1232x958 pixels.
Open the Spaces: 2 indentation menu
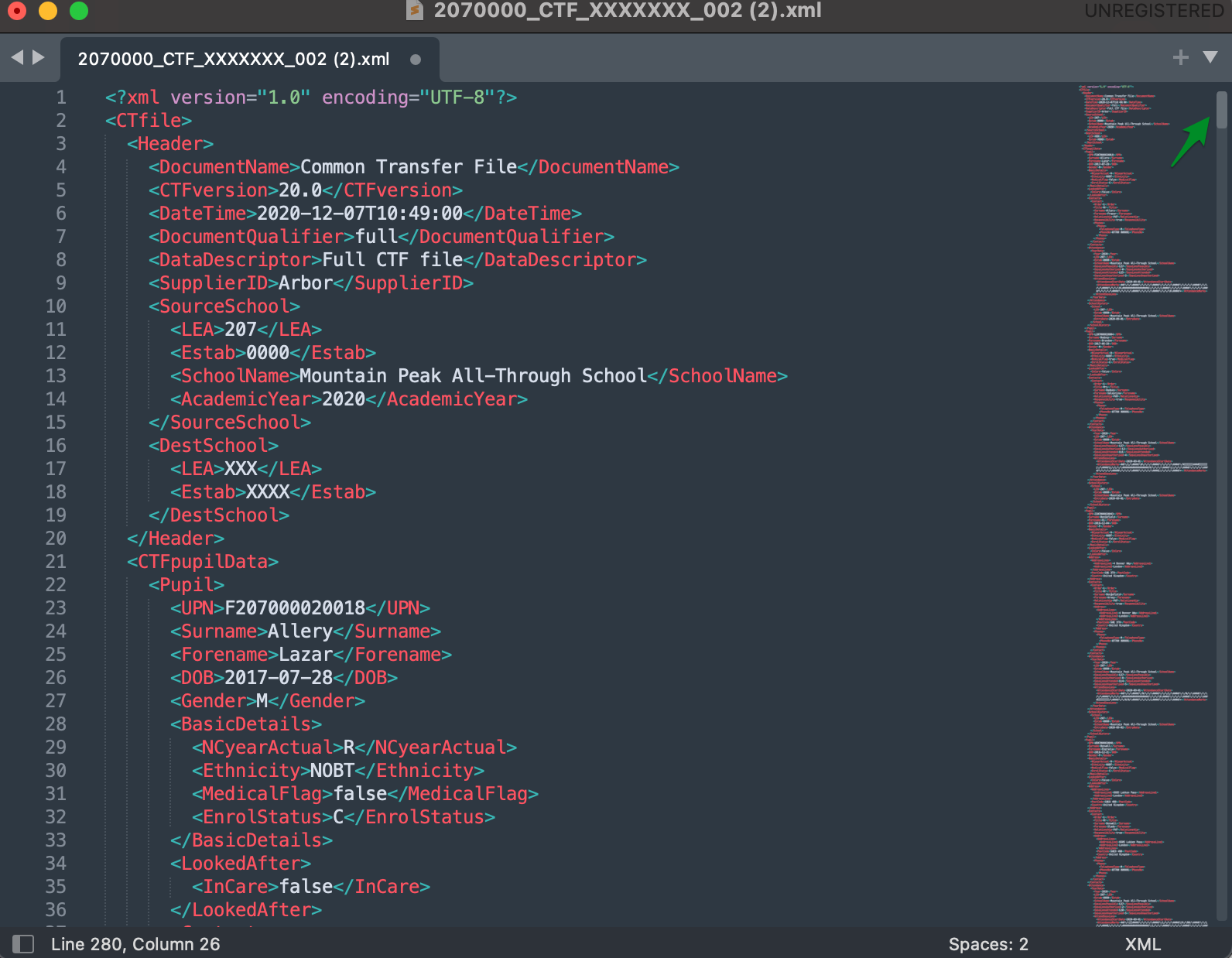987,944
